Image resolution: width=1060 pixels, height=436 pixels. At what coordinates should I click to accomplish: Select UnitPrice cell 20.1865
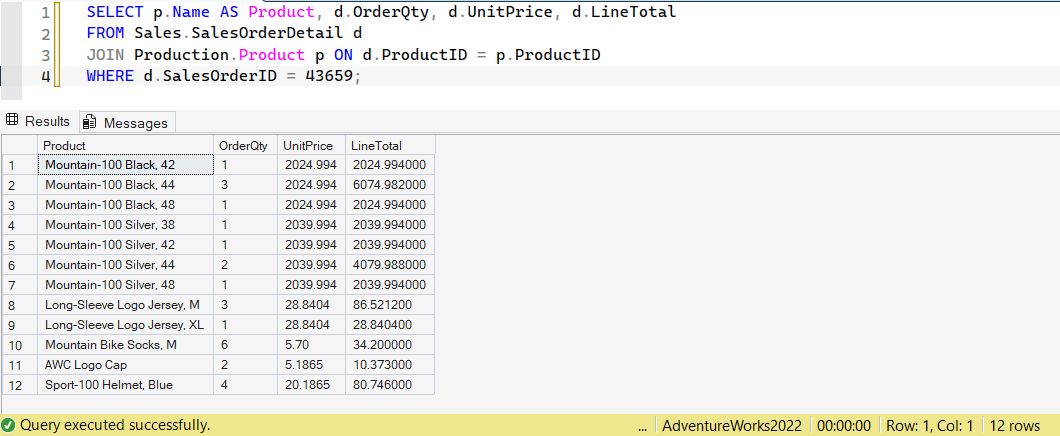point(311,385)
